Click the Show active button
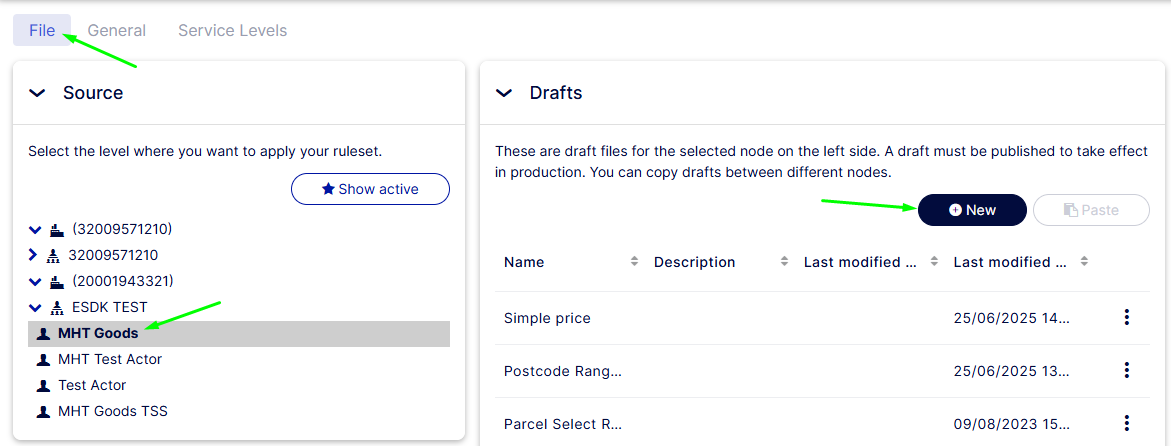The height and width of the screenshot is (446, 1171). click(x=370, y=189)
